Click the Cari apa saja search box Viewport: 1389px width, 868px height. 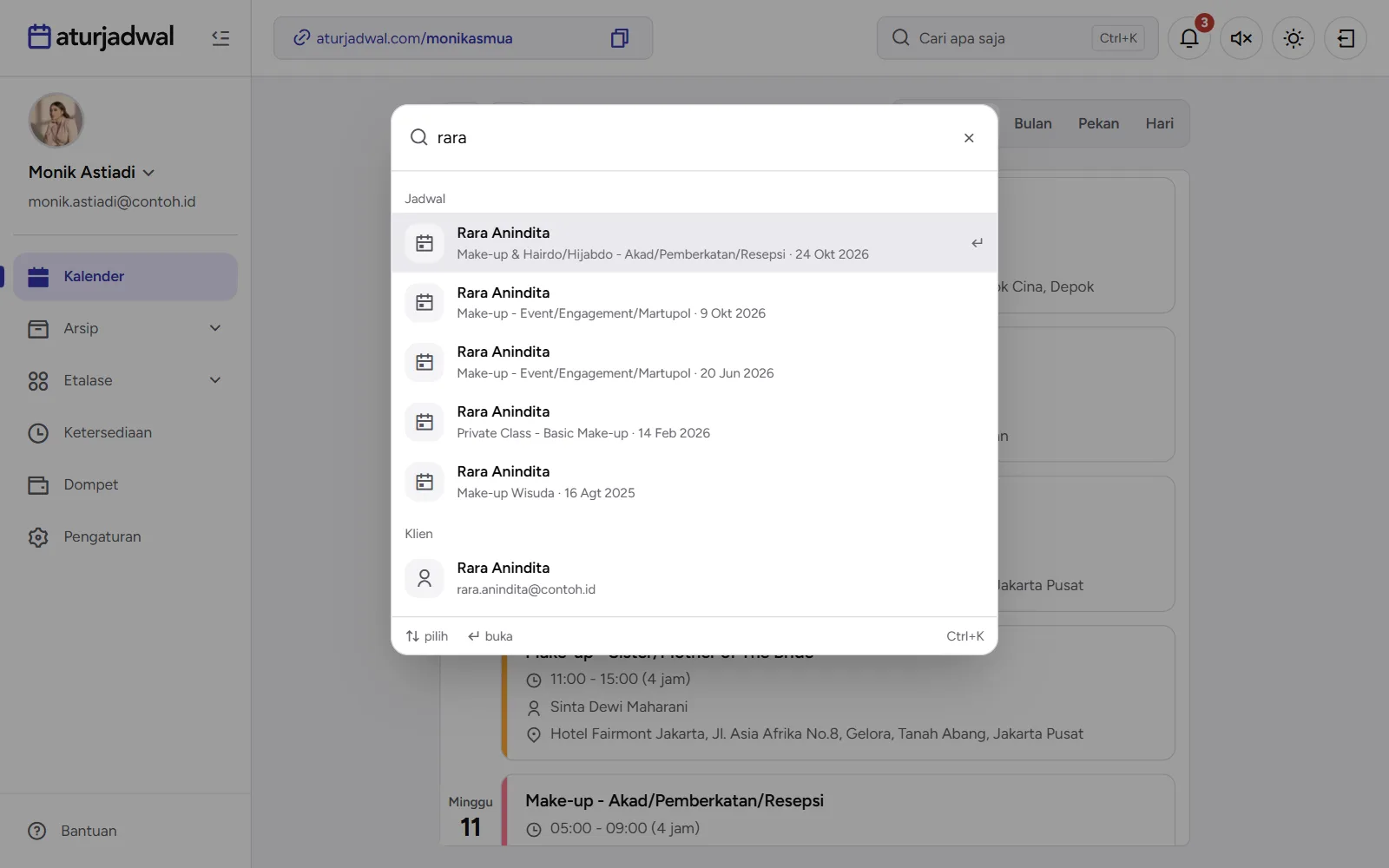pos(1017,38)
